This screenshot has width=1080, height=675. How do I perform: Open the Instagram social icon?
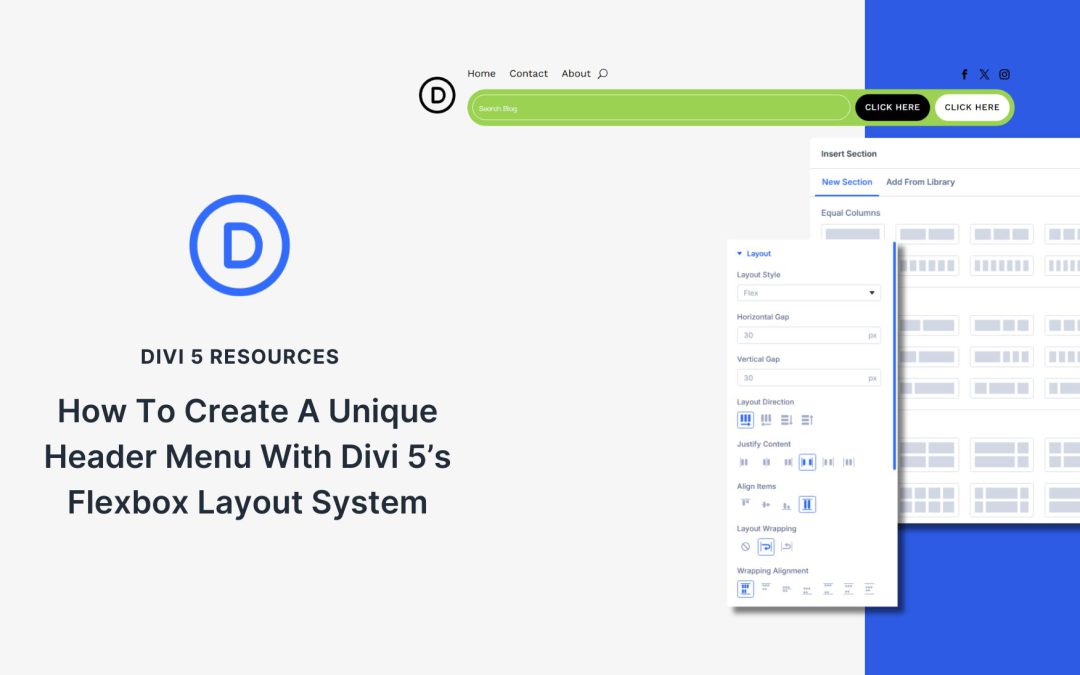[x=1004, y=74]
